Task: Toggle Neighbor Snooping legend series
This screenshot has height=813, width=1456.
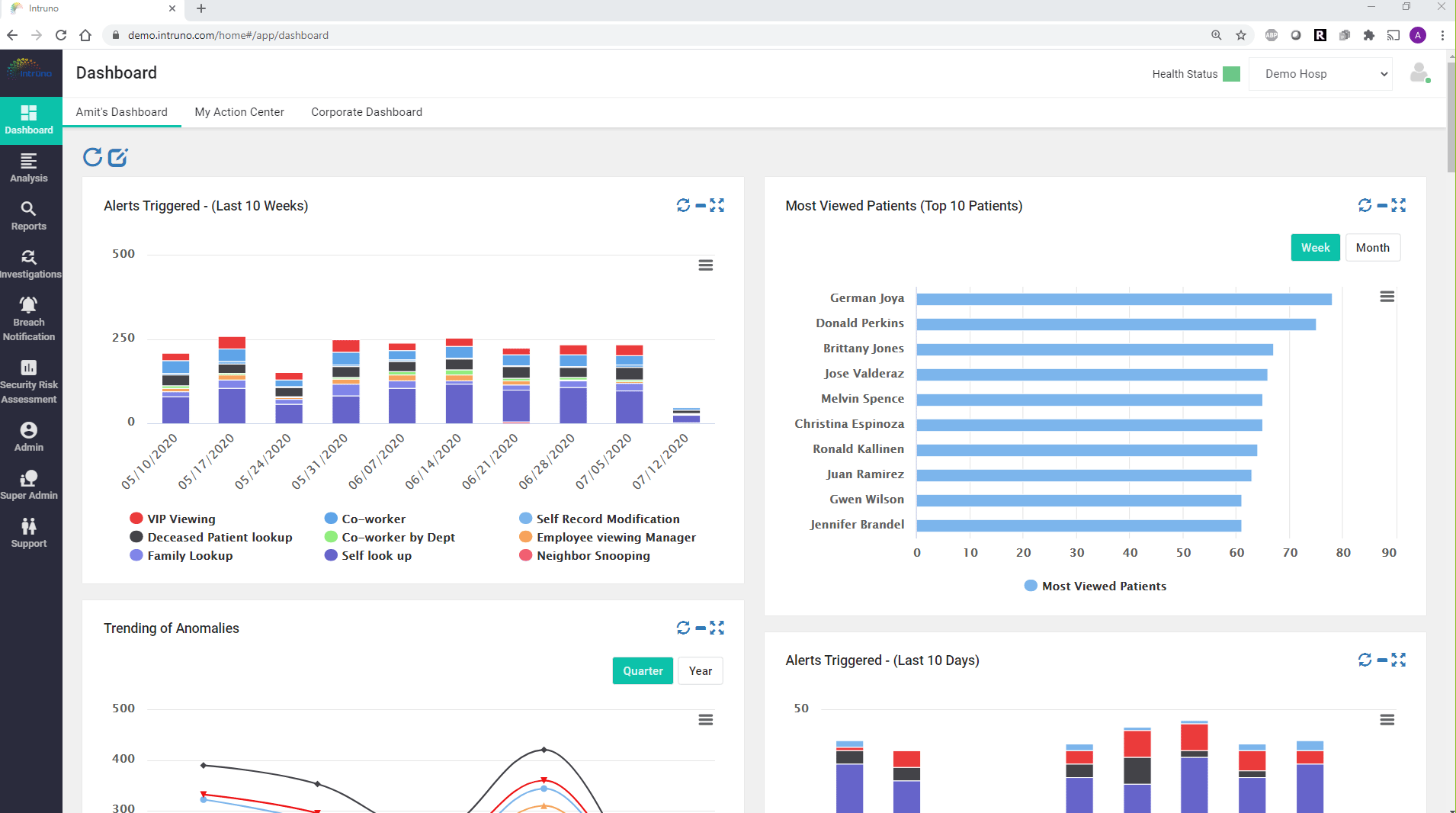Action: click(x=585, y=555)
